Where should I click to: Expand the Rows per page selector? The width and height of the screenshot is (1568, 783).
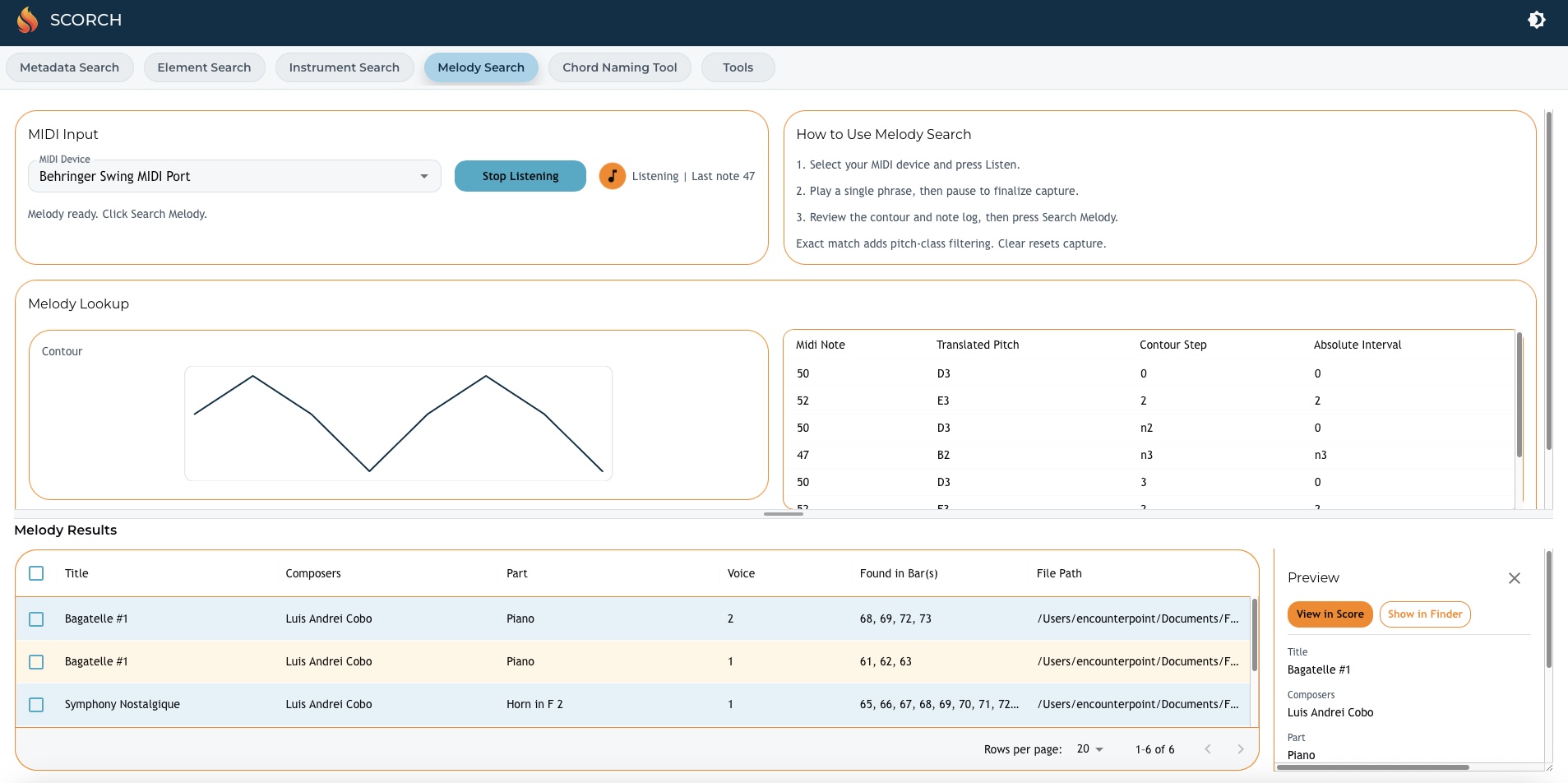point(1089,749)
